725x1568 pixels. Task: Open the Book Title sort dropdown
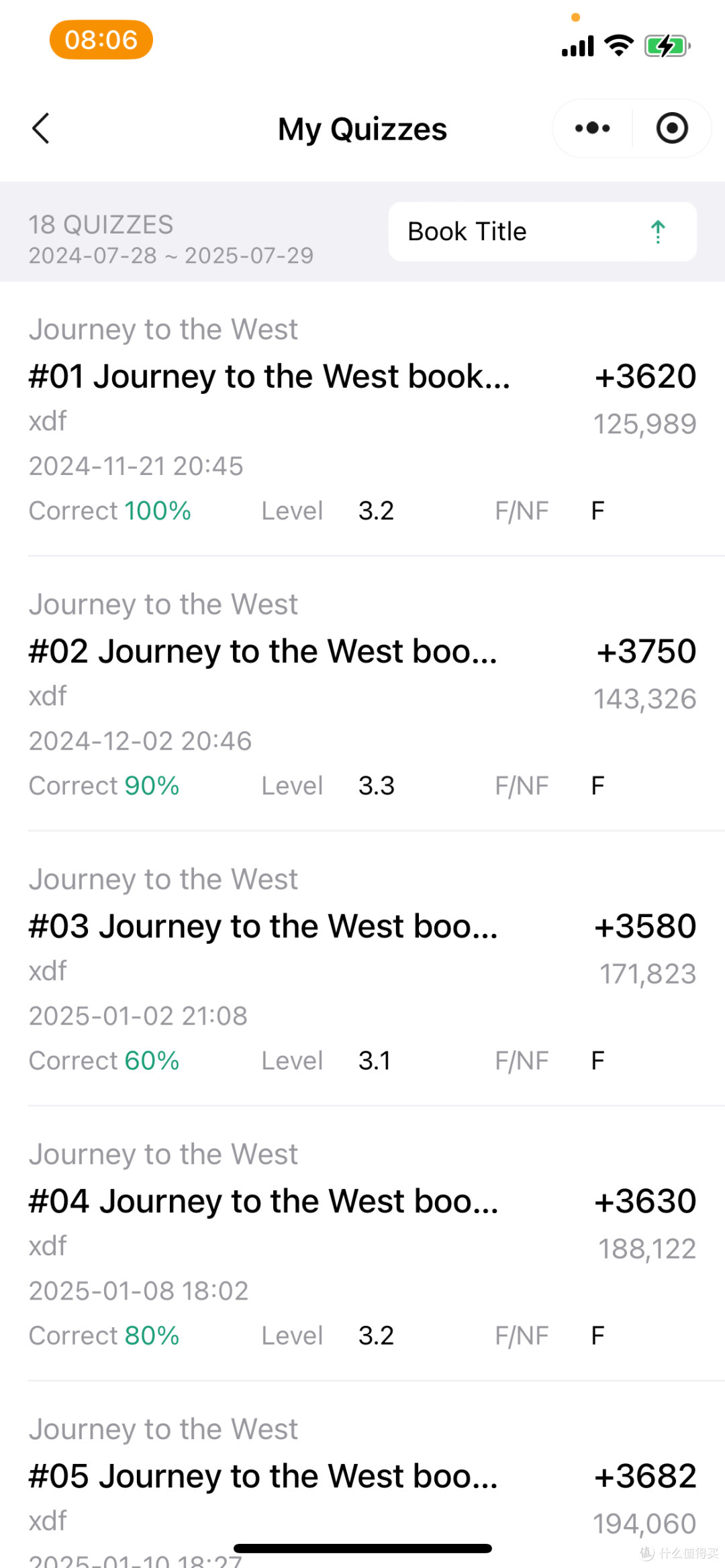[x=542, y=231]
